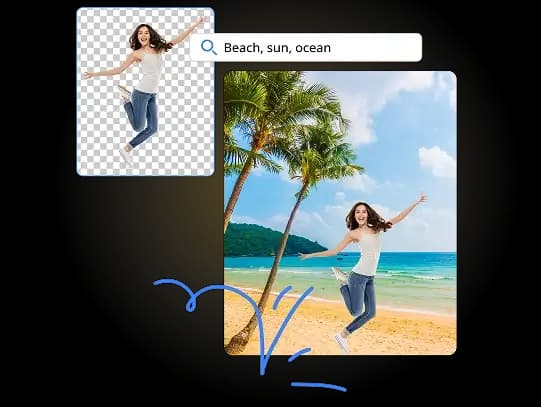Click the empty right end of the search bar

[x=386, y=47]
